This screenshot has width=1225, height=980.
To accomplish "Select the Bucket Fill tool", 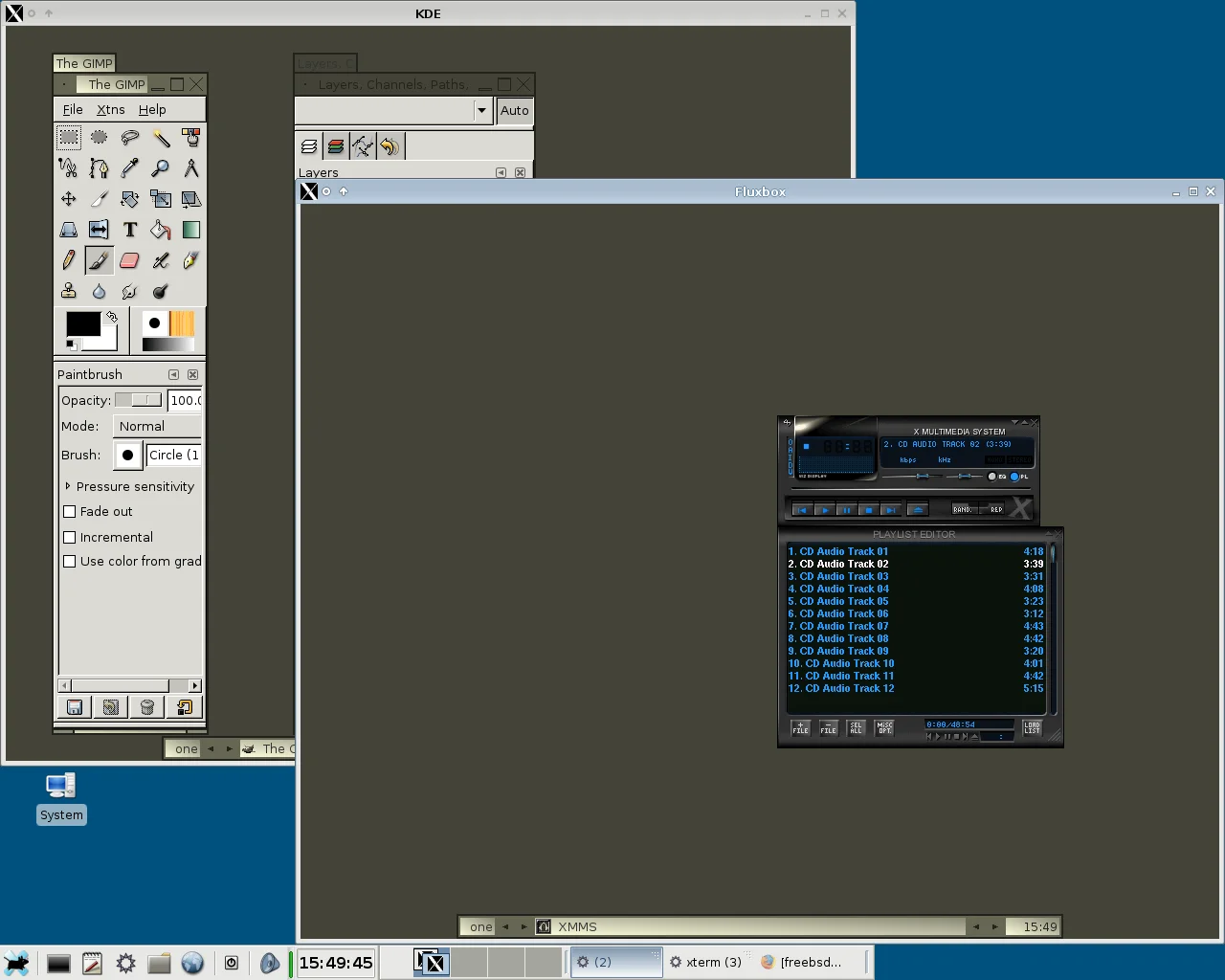I will coord(161,230).
